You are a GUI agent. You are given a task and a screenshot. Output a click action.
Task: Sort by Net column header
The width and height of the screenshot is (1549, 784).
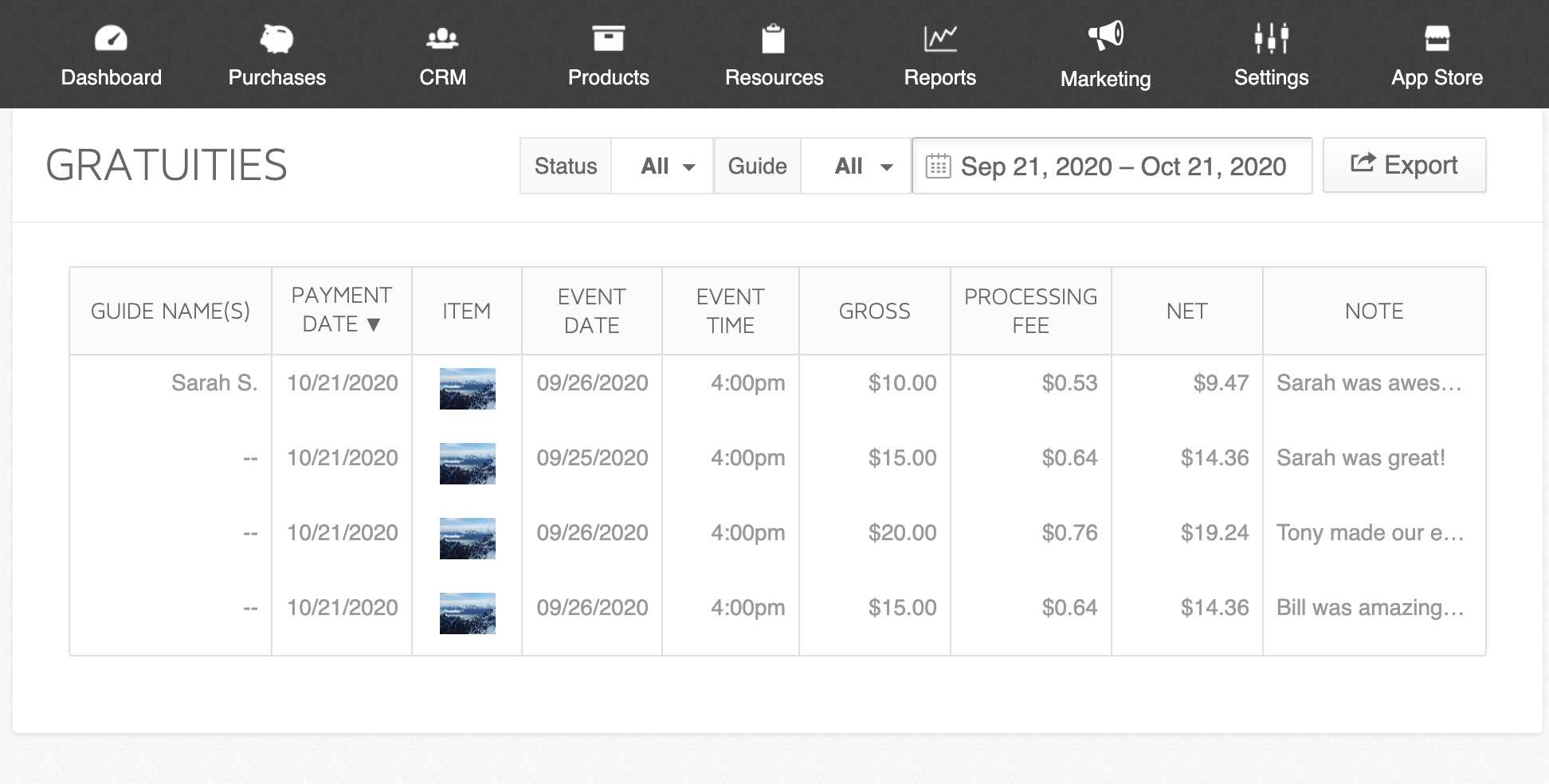click(x=1187, y=311)
